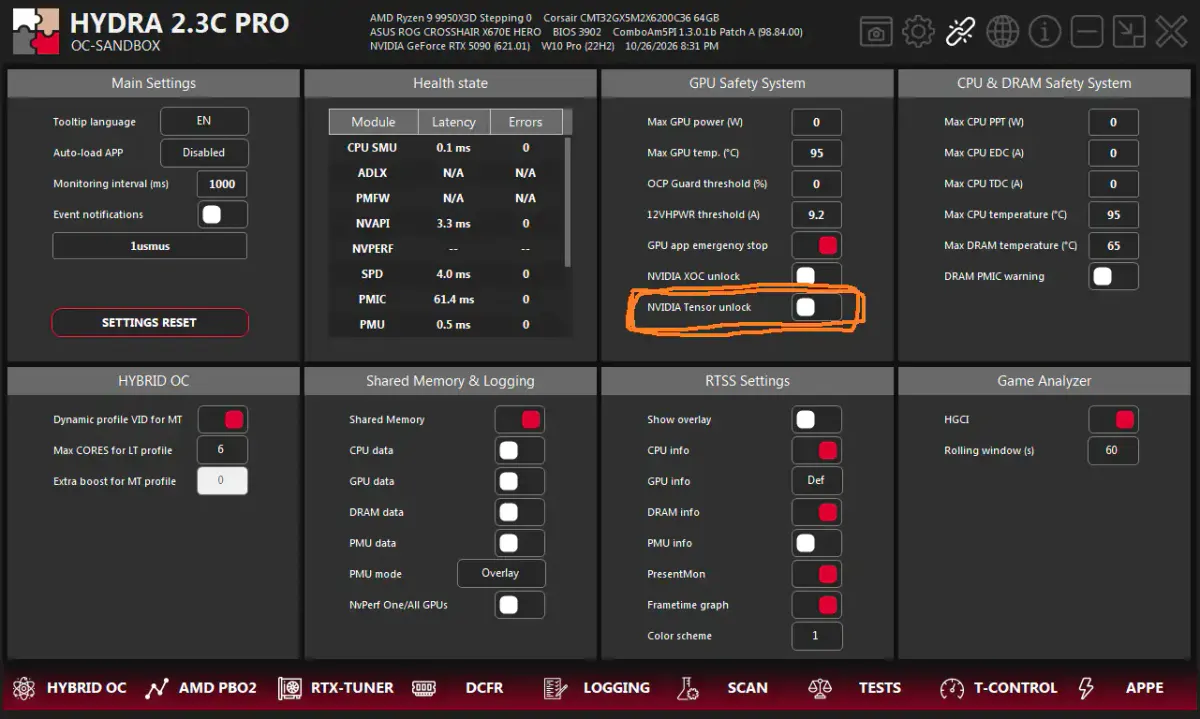Screen dimensions: 1200x719
Task: Enable Show overlay in RTSS Settings
Action: pos(816,419)
